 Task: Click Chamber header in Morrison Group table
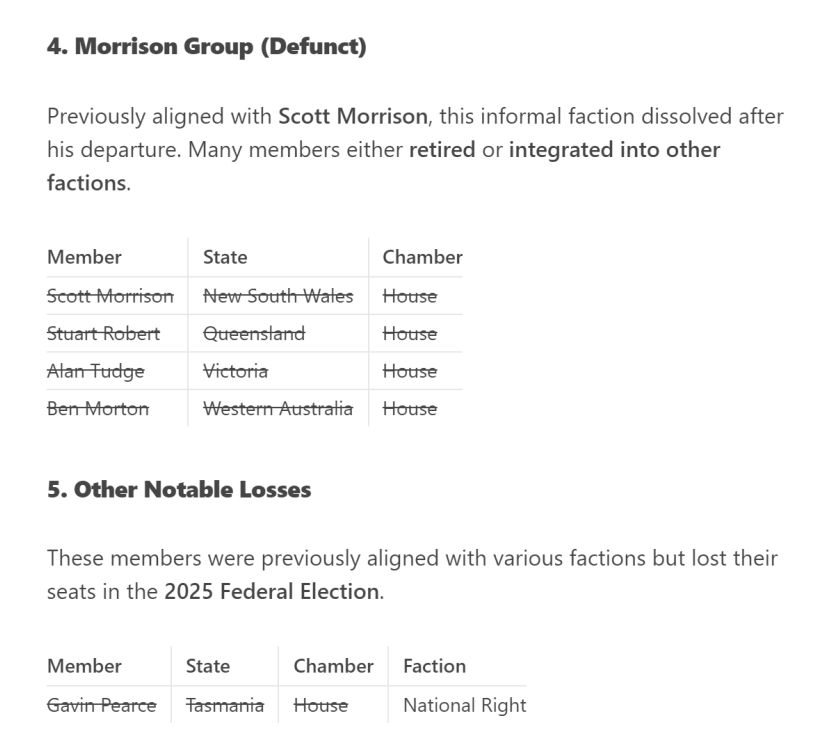[x=423, y=257]
